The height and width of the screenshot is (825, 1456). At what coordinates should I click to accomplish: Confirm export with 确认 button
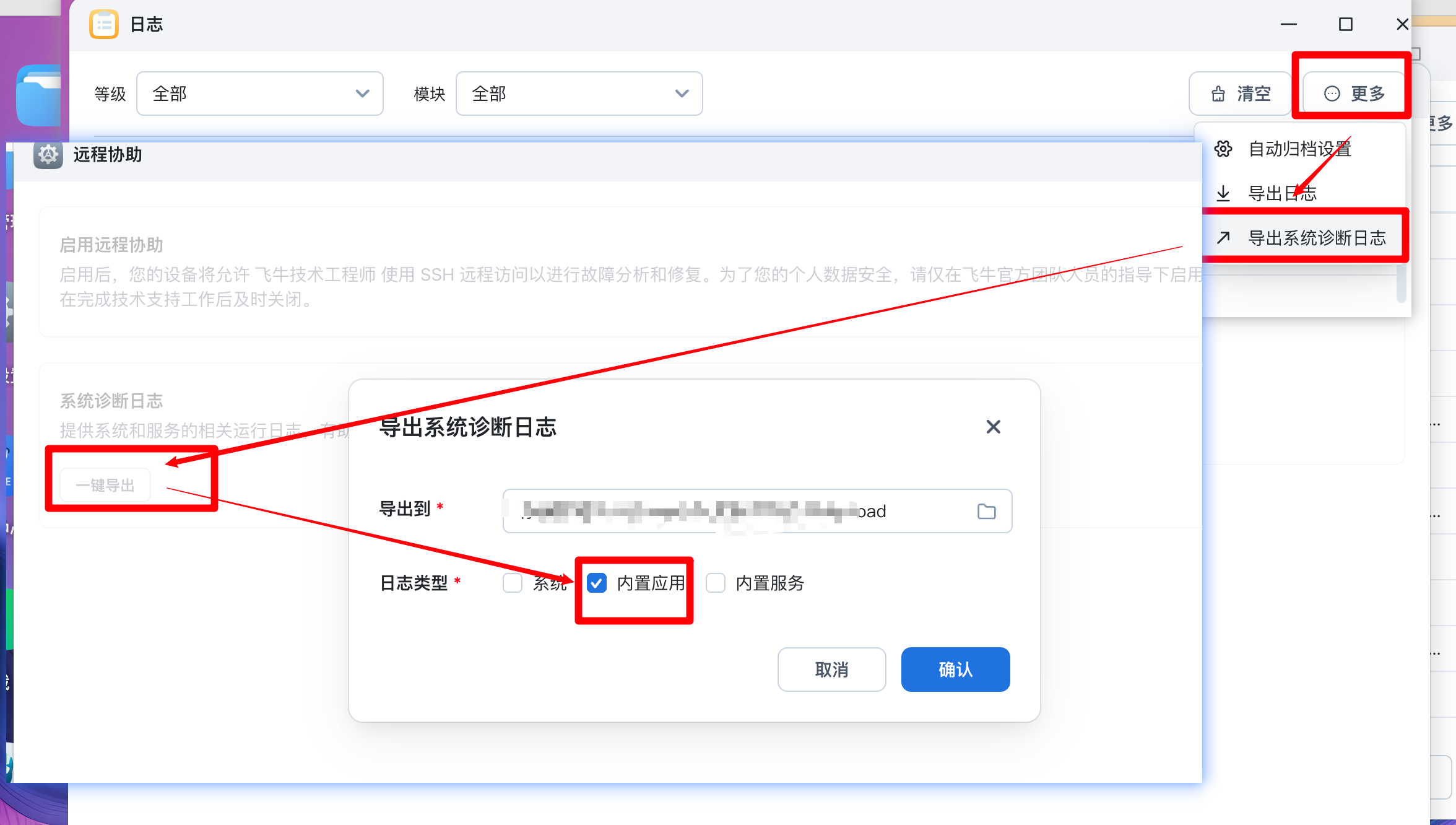tap(955, 670)
